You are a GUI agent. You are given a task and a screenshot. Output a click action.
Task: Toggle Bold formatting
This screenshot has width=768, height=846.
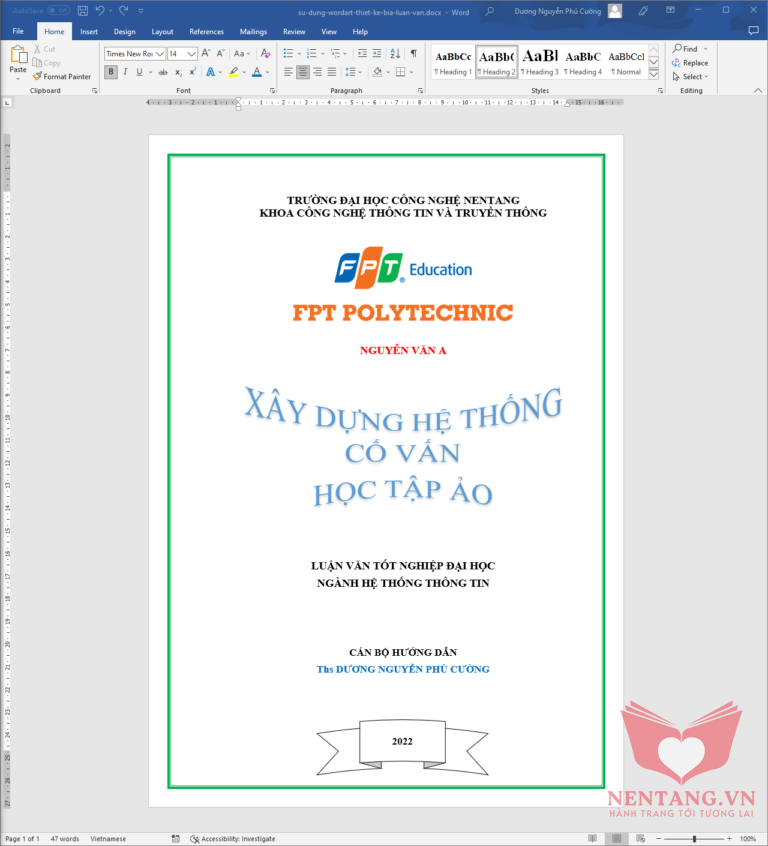coord(111,72)
